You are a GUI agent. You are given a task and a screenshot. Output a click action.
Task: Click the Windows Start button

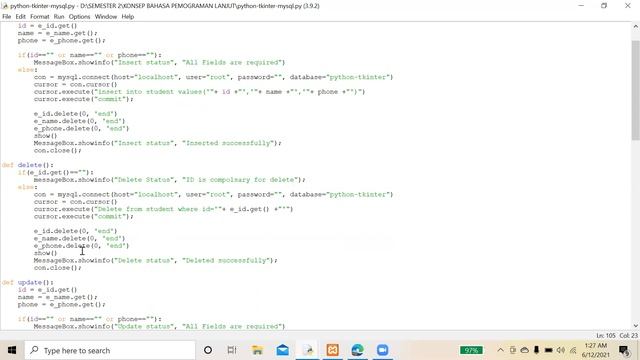point(12,350)
